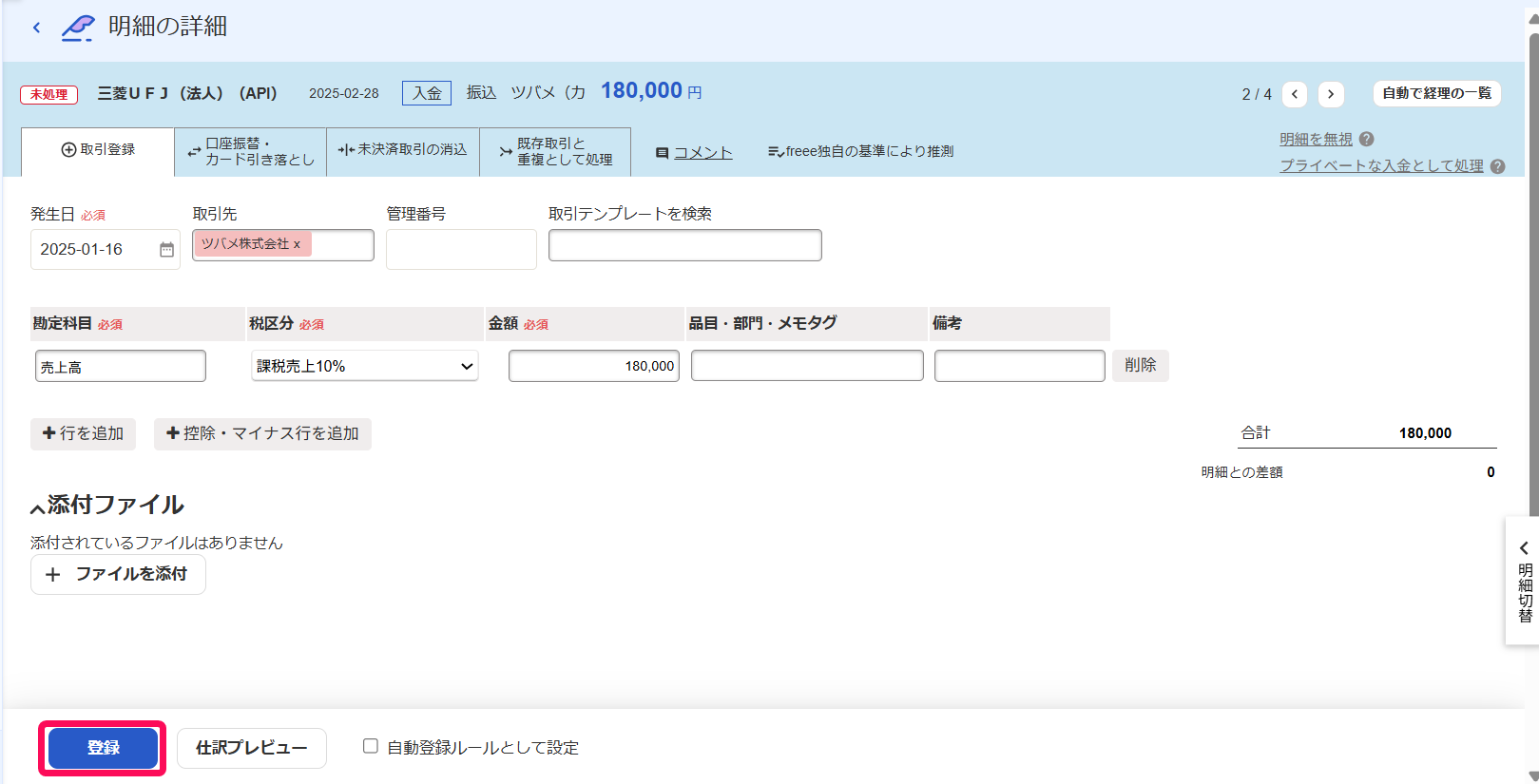Go to next statement with right chevron
The image size is (1539, 784).
[x=1331, y=94]
